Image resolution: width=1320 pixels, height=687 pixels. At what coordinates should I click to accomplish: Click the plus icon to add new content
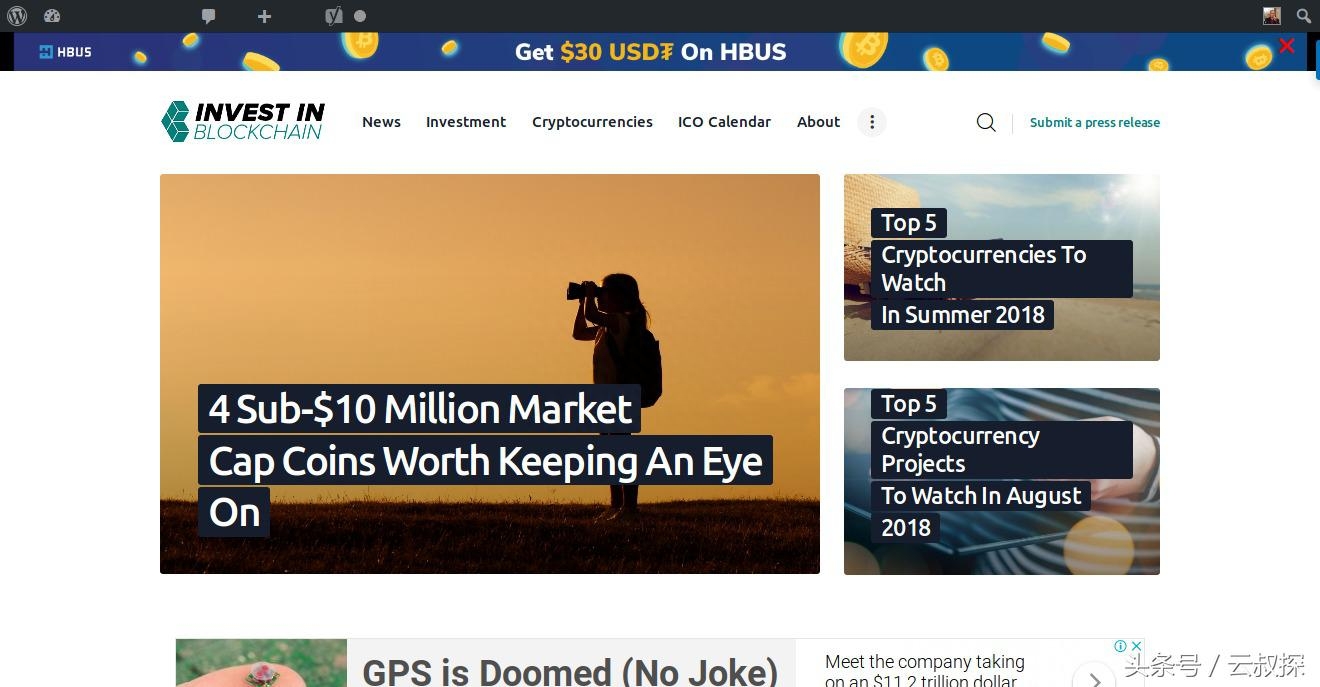tap(264, 16)
